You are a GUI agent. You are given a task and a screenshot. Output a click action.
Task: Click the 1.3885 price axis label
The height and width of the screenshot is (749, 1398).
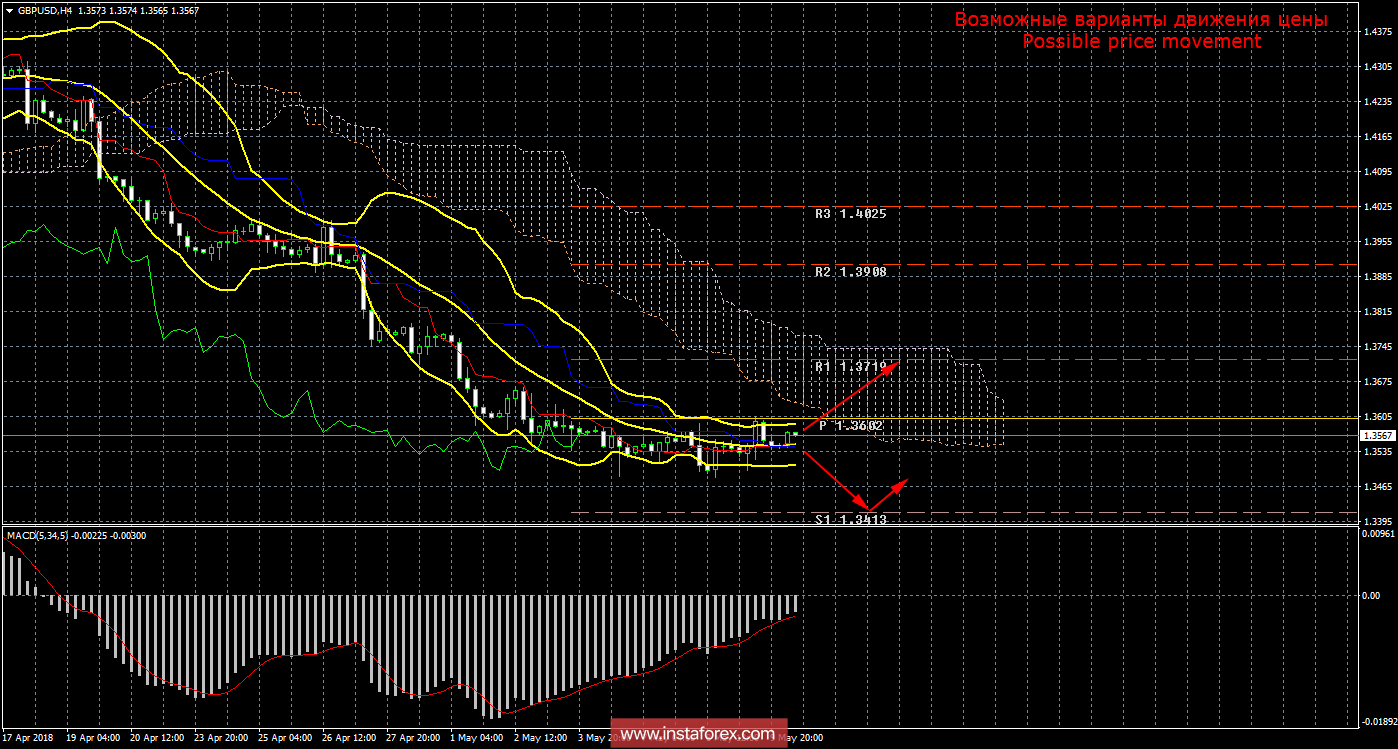[x=1377, y=277]
